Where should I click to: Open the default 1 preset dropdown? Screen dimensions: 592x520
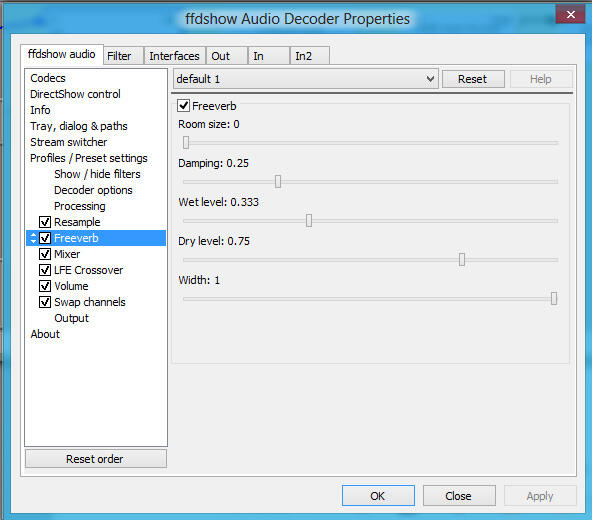click(305, 79)
